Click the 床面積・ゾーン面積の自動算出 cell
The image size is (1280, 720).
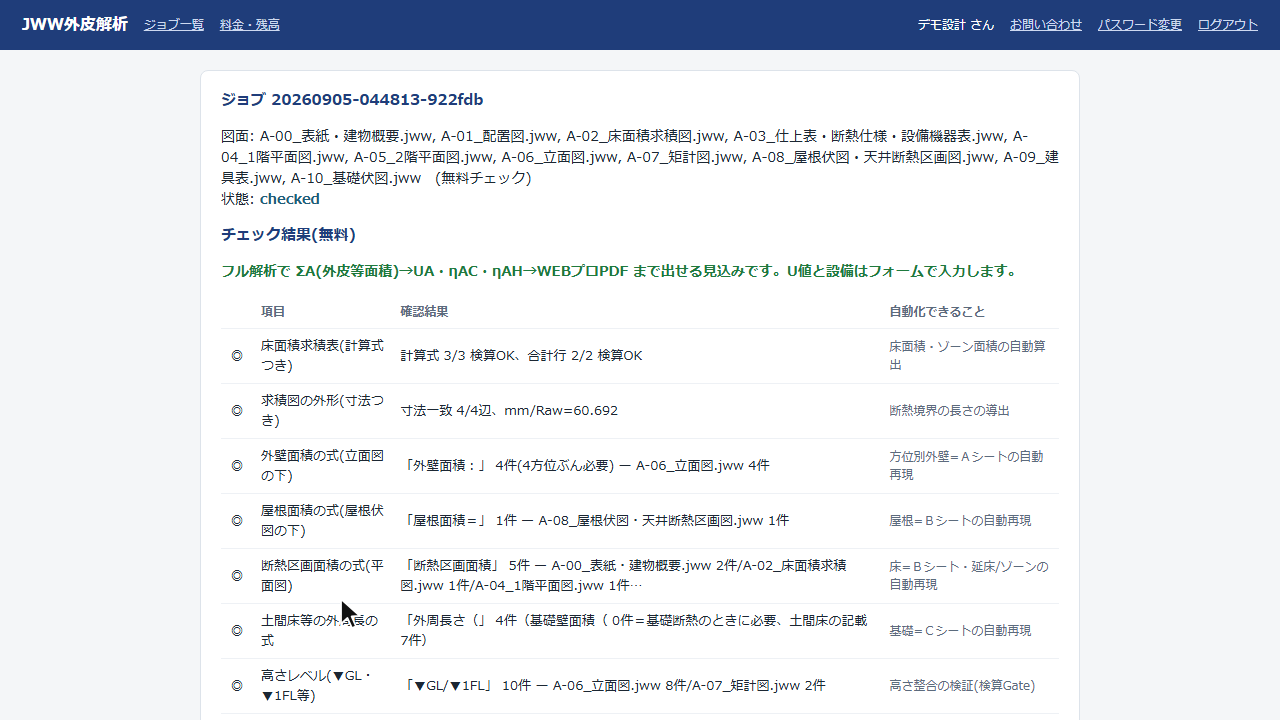(x=967, y=356)
